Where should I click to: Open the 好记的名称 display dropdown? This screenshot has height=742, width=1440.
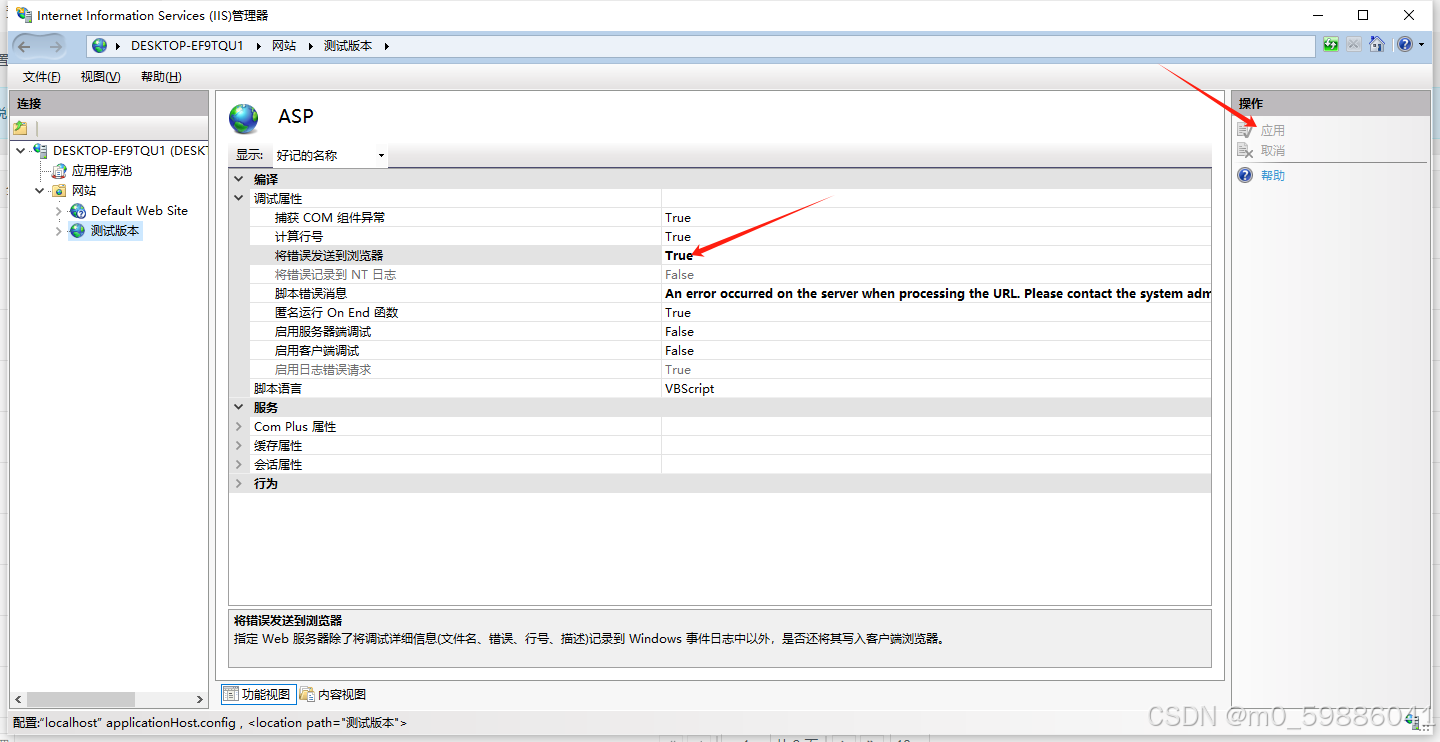click(x=381, y=155)
